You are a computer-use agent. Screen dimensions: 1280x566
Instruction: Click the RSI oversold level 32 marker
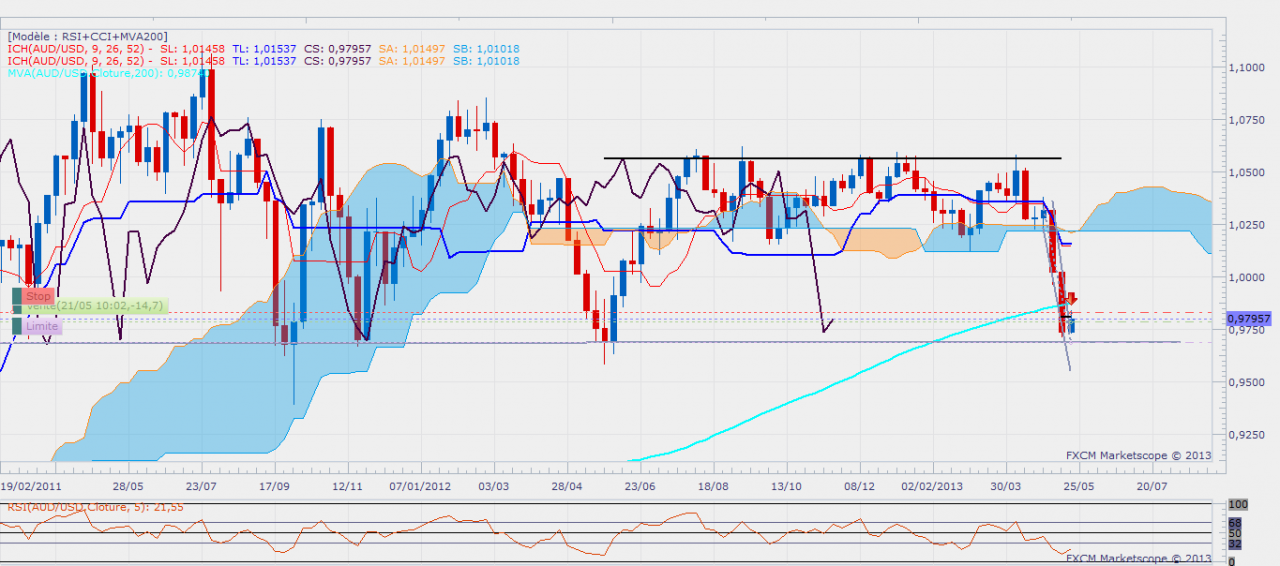[1235, 543]
